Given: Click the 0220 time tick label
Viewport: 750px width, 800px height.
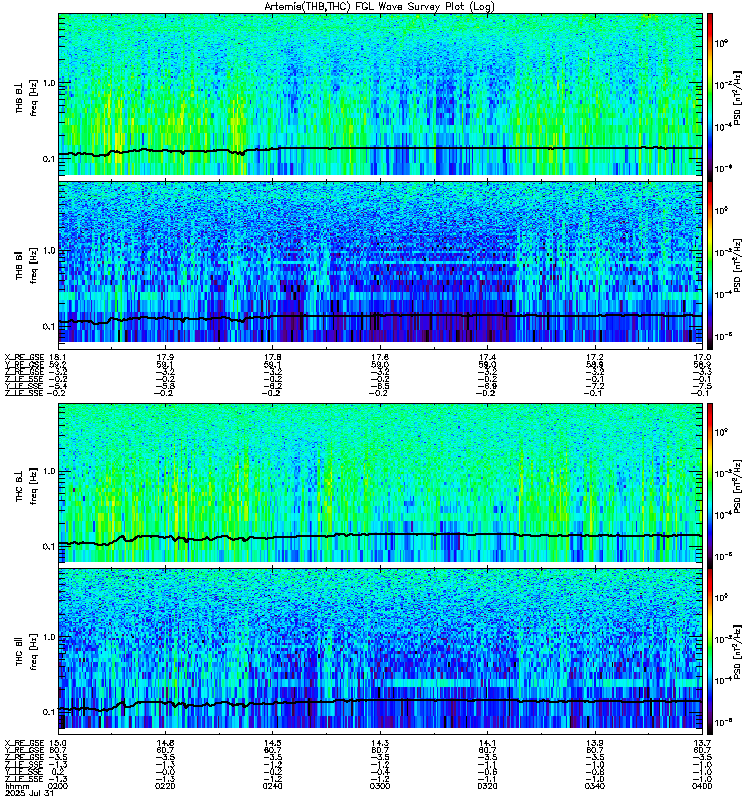Looking at the screenshot, I should (165, 786).
